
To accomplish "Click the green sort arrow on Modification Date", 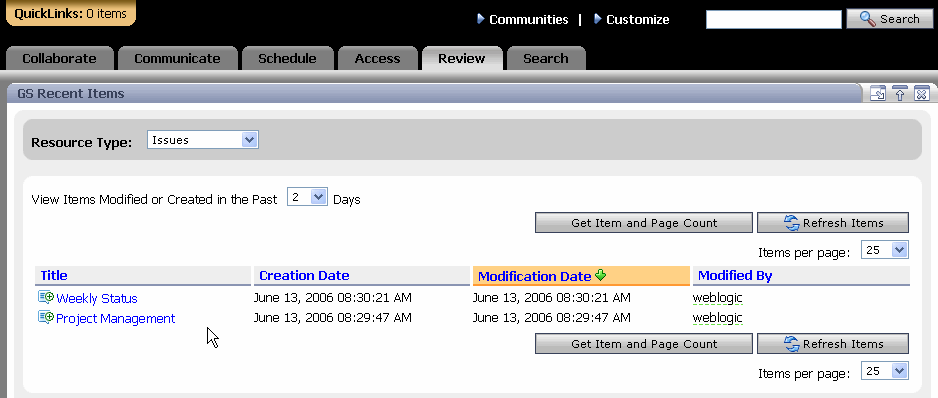I will [x=601, y=275].
